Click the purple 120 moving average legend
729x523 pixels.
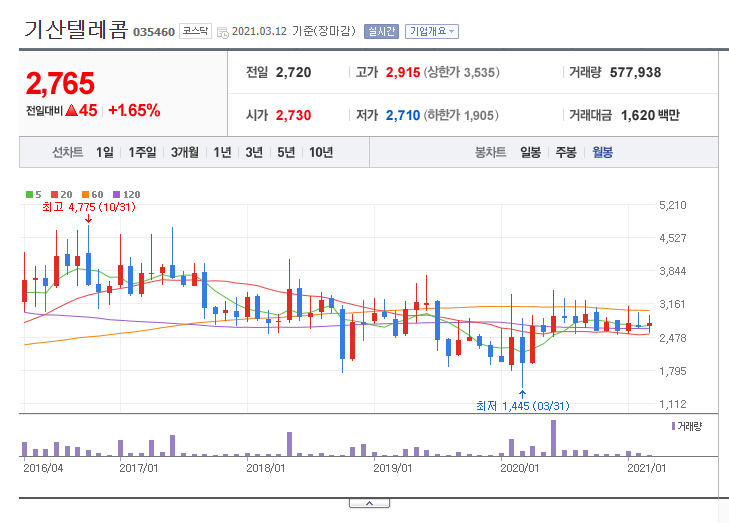click(x=126, y=194)
